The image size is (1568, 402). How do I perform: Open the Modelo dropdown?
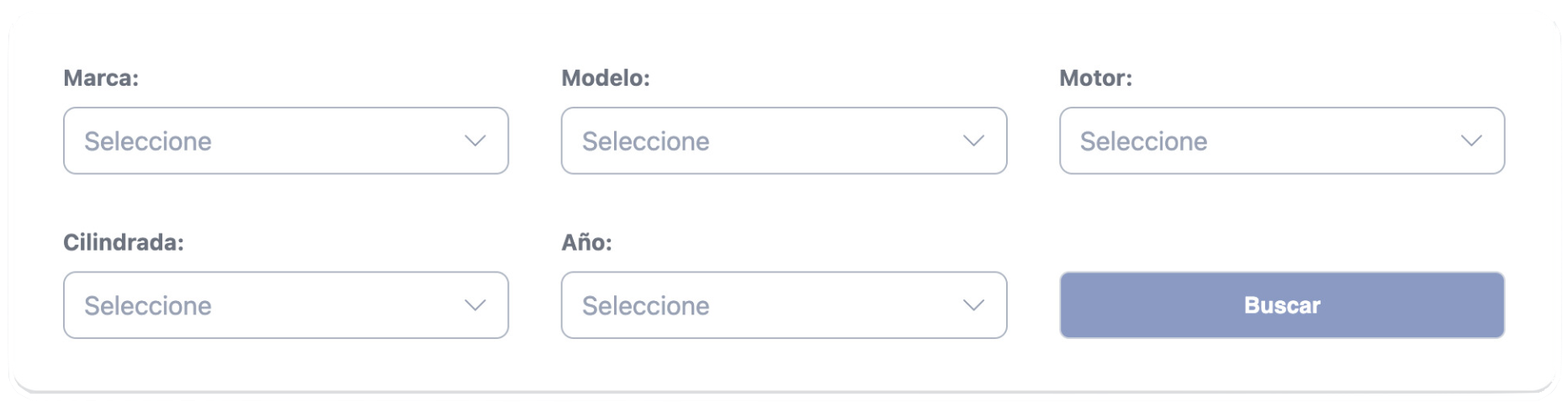tap(784, 140)
